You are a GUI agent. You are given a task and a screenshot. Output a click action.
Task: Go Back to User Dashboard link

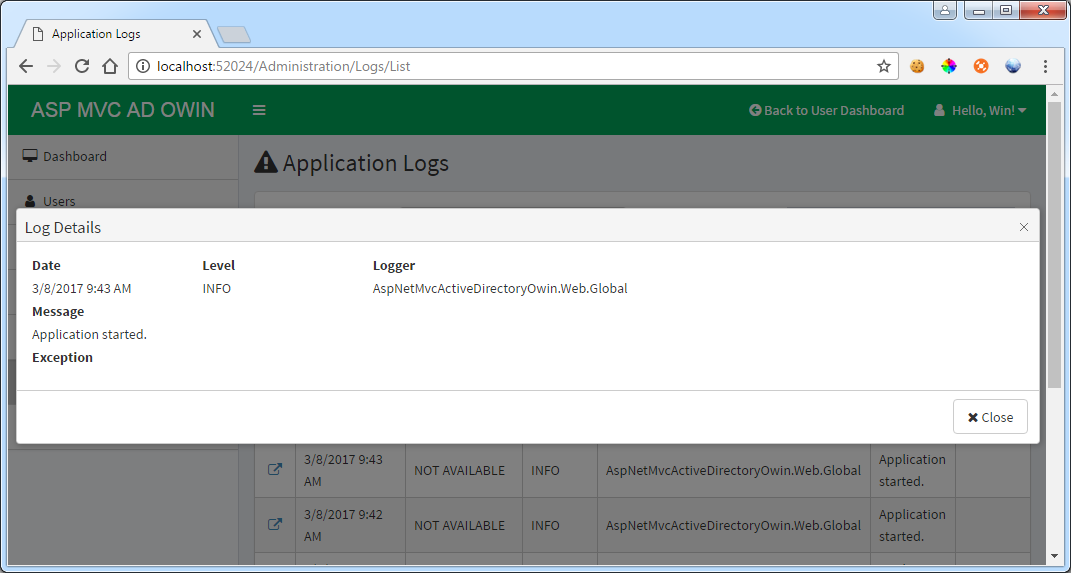[826, 110]
